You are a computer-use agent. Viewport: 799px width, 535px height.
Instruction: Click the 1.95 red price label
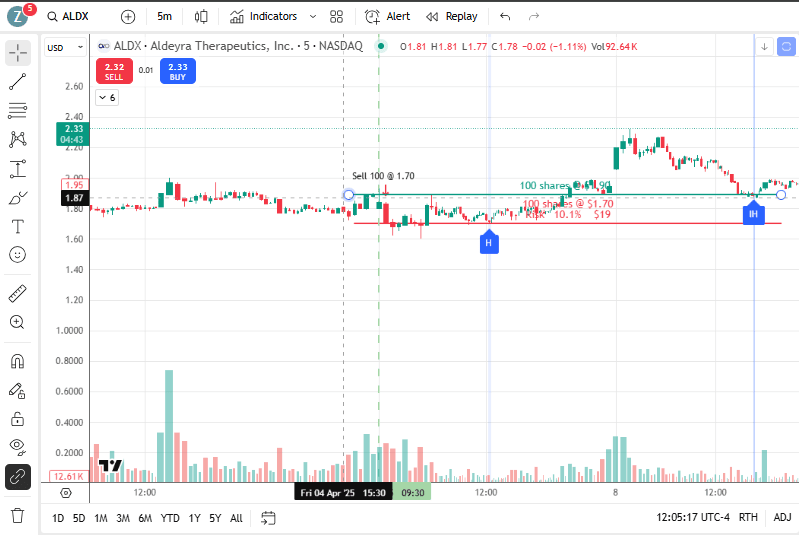click(74, 184)
